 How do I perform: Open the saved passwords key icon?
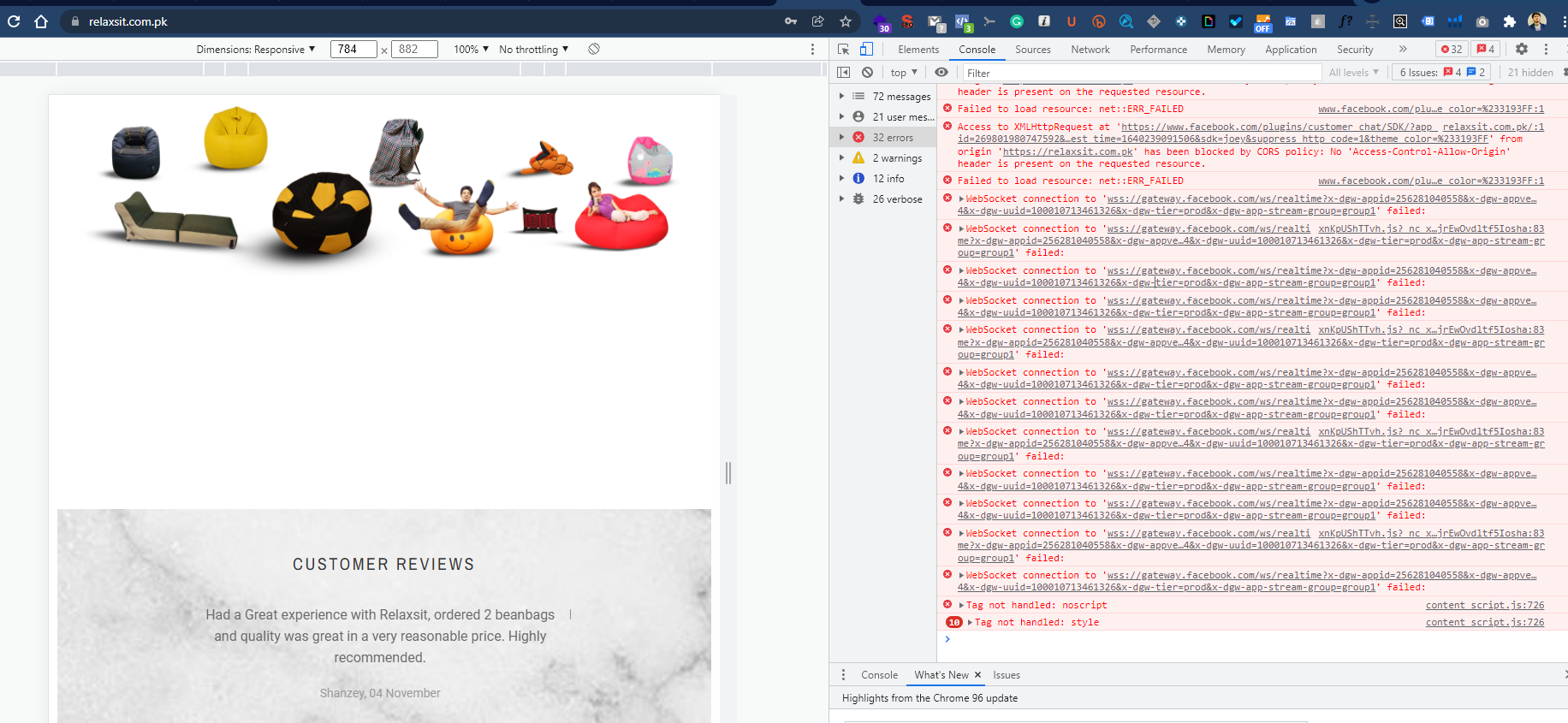tap(791, 21)
